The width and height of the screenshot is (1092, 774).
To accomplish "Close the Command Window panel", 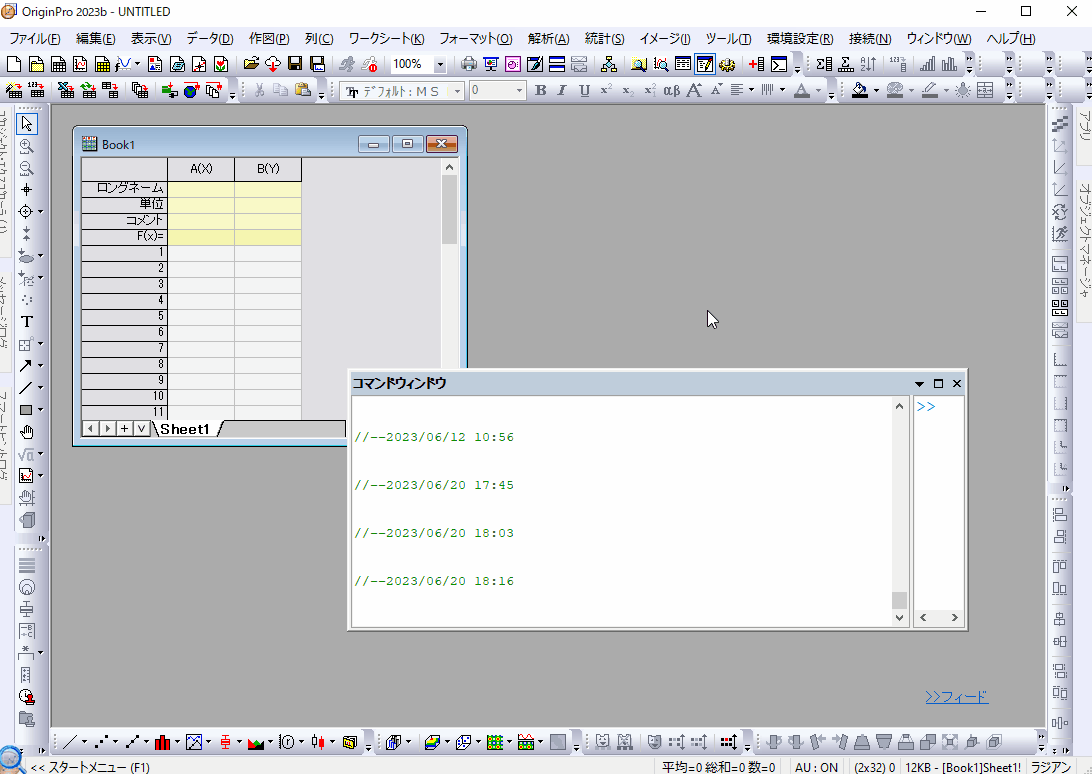I will click(957, 384).
